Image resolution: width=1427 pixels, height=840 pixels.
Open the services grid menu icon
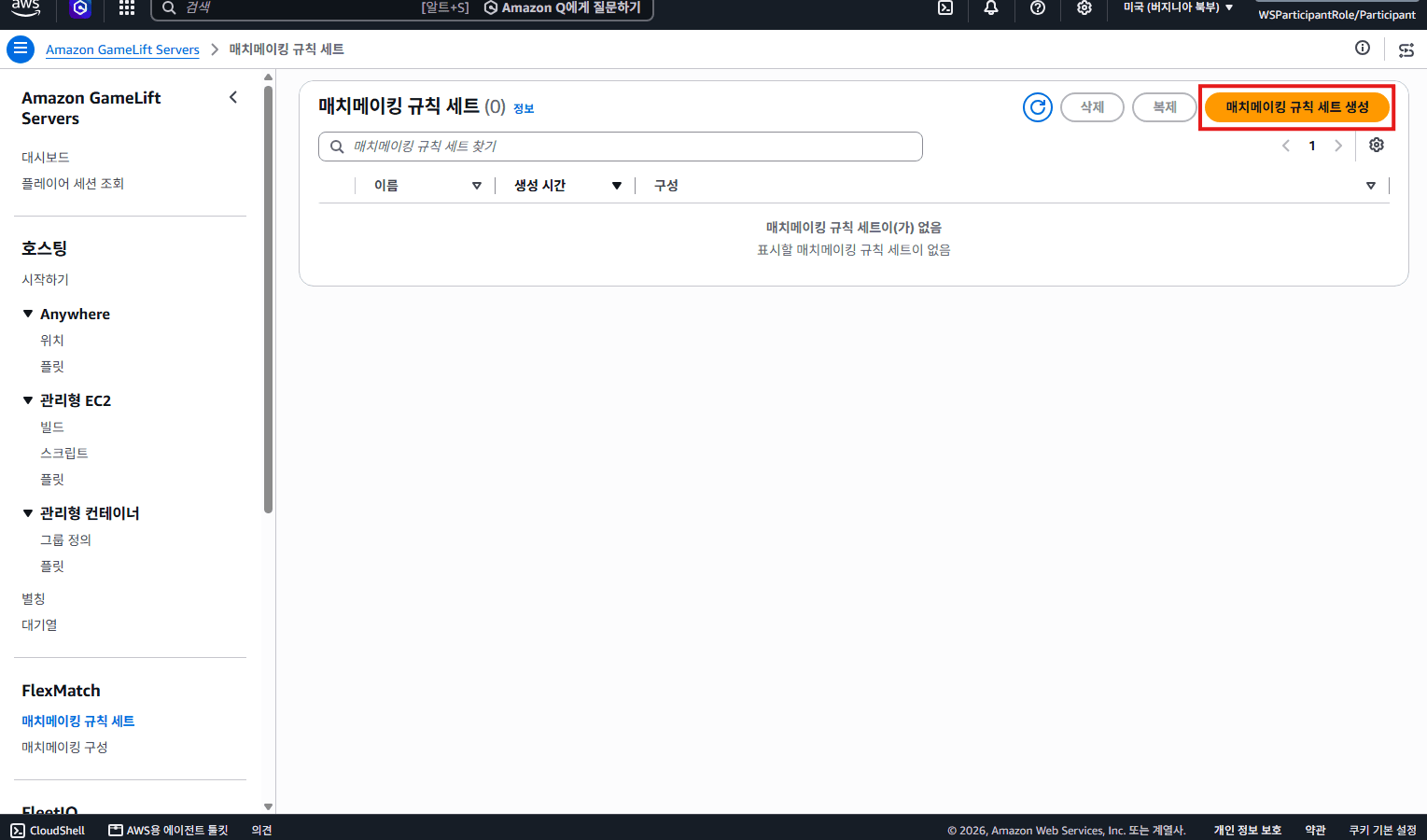coord(127,8)
